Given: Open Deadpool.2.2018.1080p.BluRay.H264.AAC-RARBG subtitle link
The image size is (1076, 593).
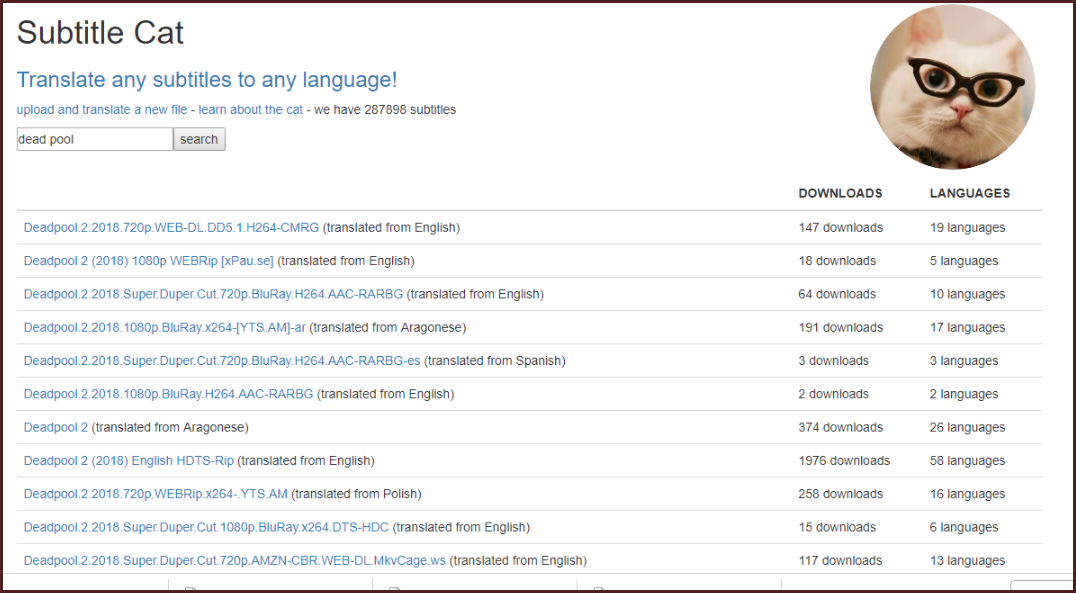Looking at the screenshot, I should [x=169, y=394].
